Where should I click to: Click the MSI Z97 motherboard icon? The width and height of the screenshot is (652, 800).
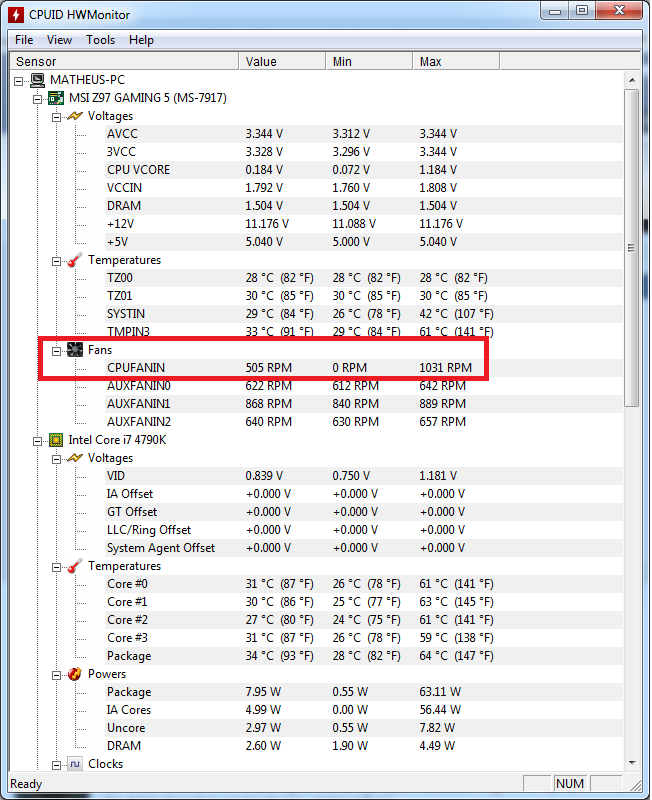[x=56, y=98]
